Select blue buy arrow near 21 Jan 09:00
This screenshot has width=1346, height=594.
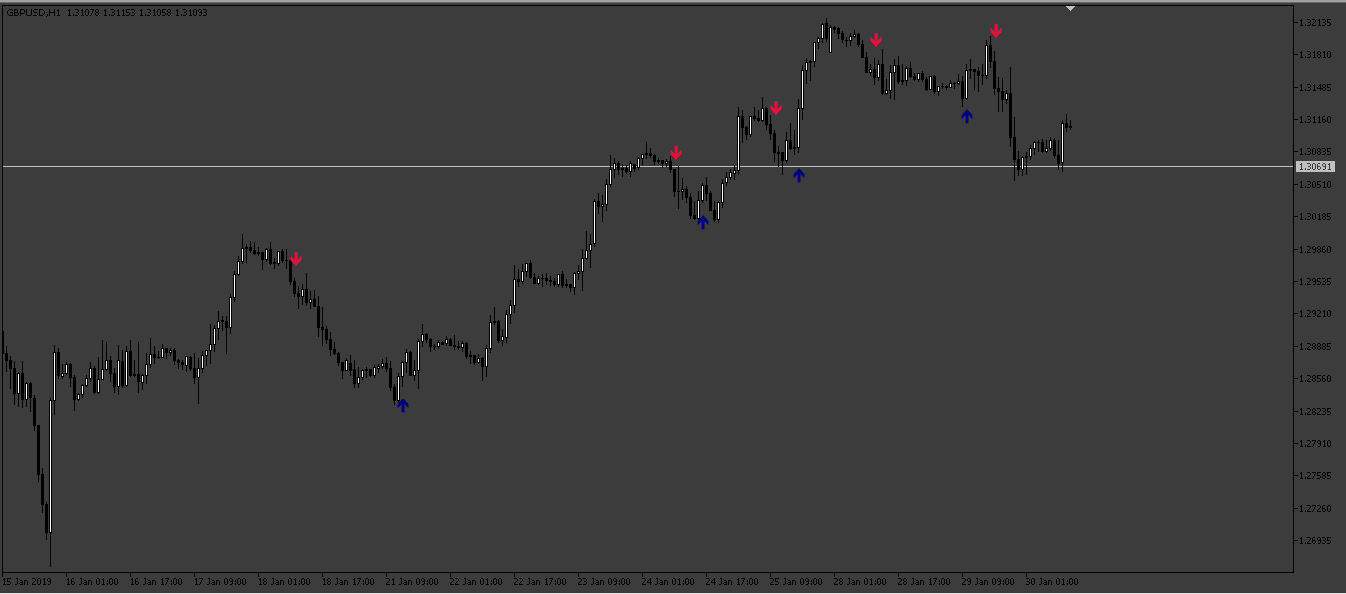tap(403, 405)
